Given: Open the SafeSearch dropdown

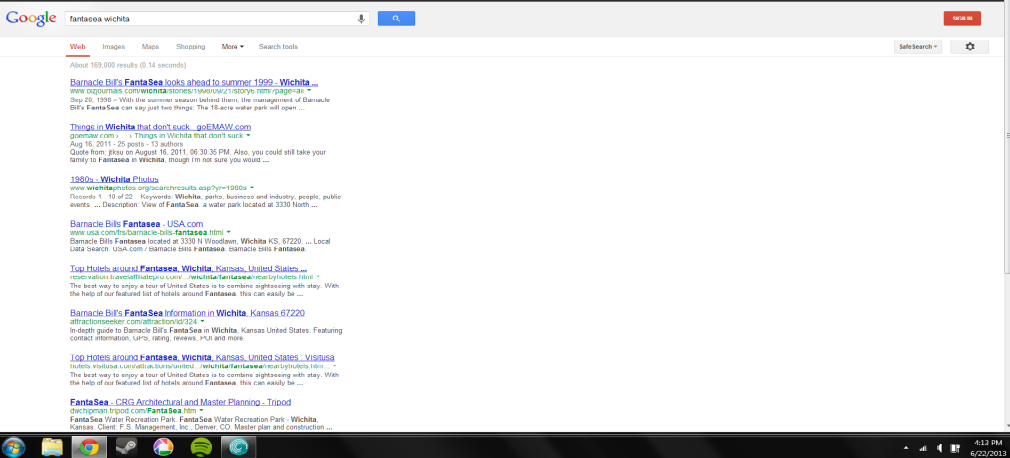Looking at the screenshot, I should [918, 46].
